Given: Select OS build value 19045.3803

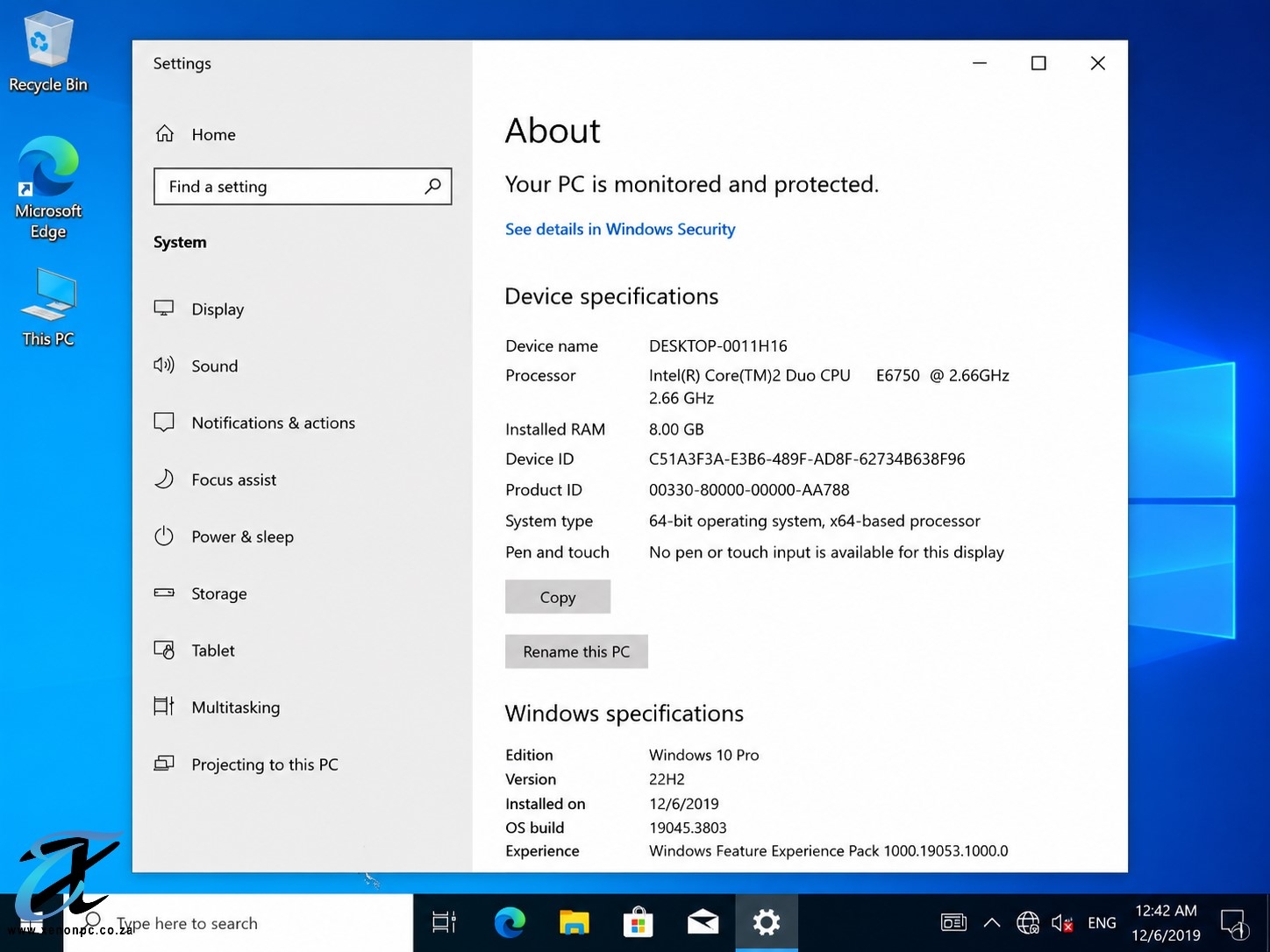Looking at the screenshot, I should (x=688, y=828).
